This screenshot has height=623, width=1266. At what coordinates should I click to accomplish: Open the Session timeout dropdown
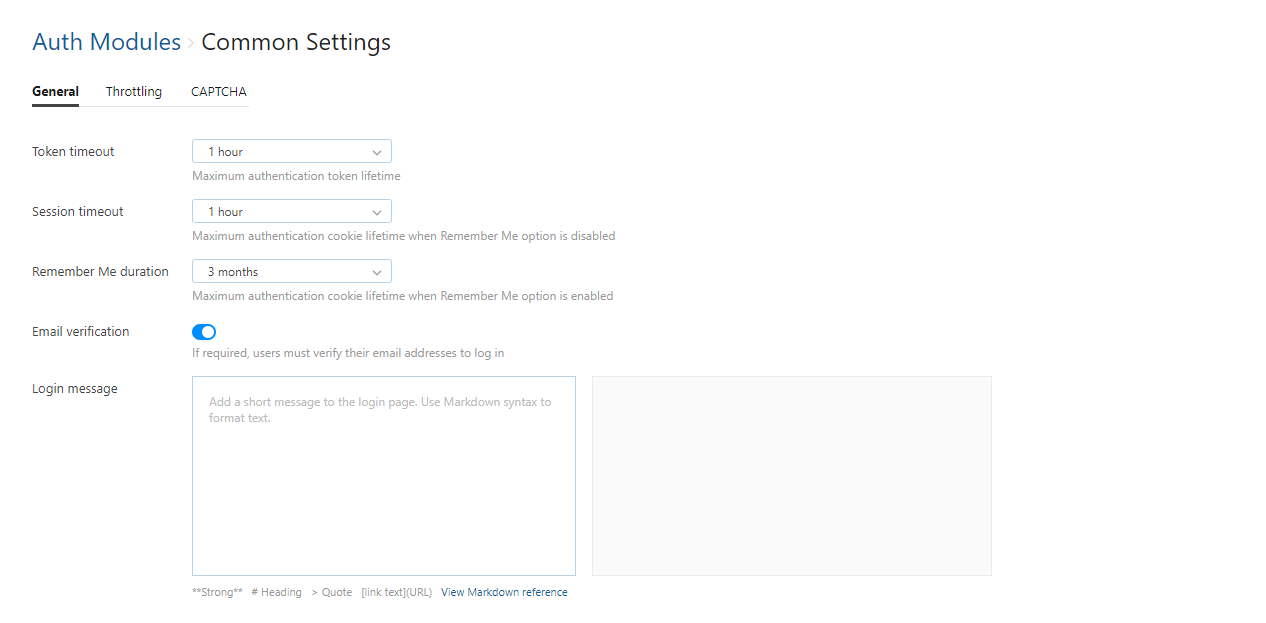click(291, 212)
